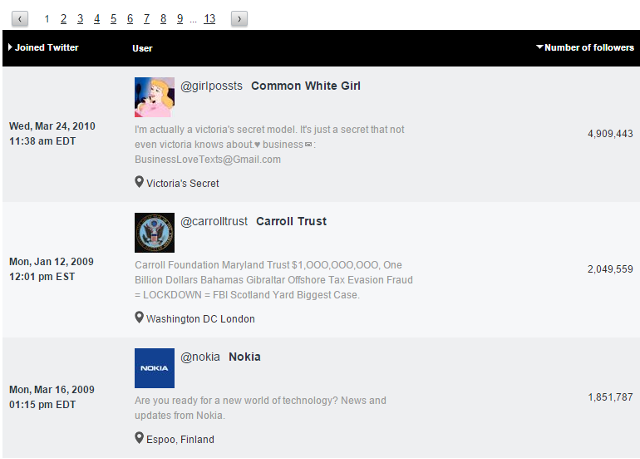Image resolution: width=640 pixels, height=459 pixels.
Task: Click Nokia bio about new technology
Action: (x=260, y=408)
